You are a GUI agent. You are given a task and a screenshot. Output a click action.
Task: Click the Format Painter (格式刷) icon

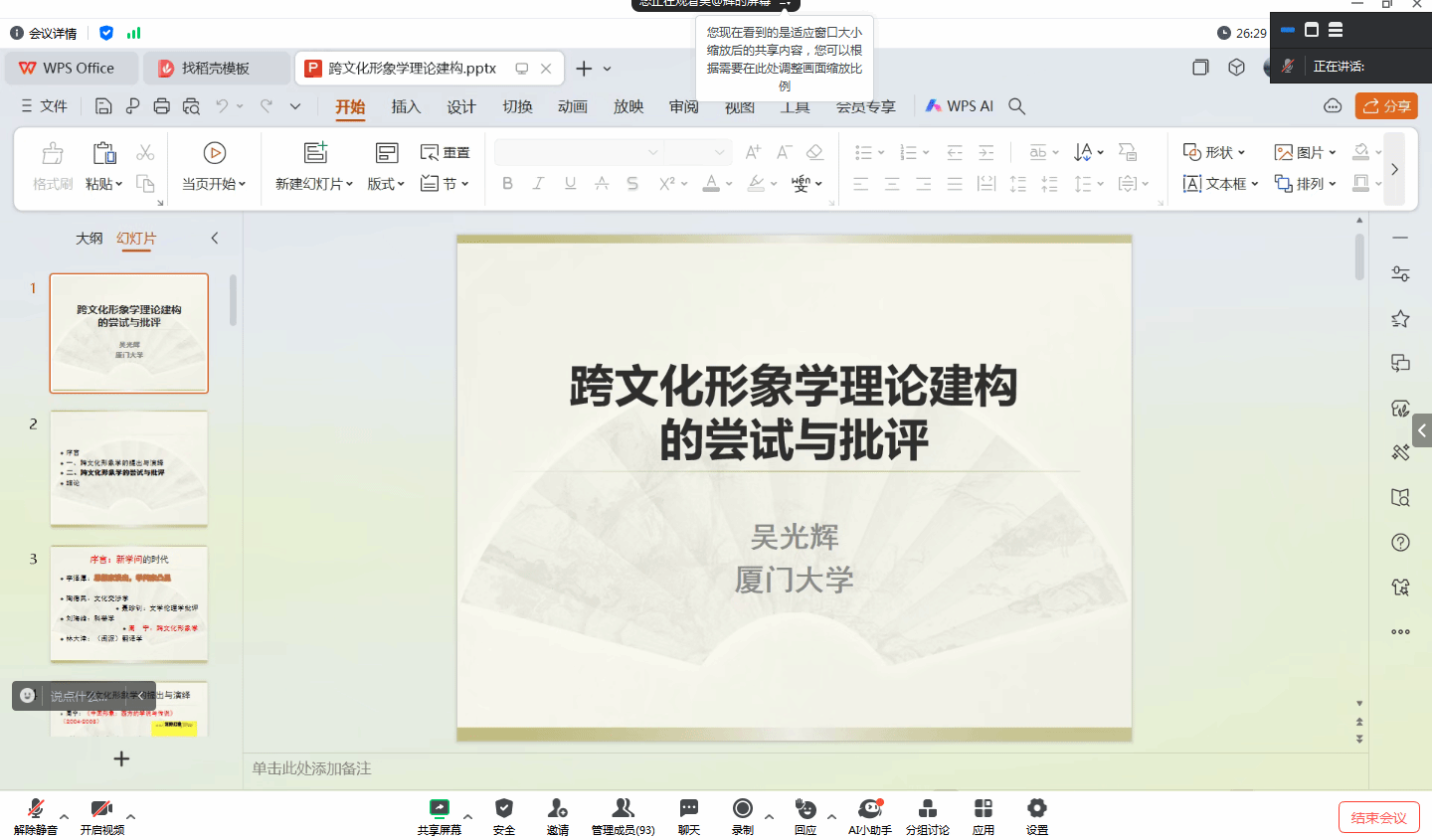coord(52,153)
